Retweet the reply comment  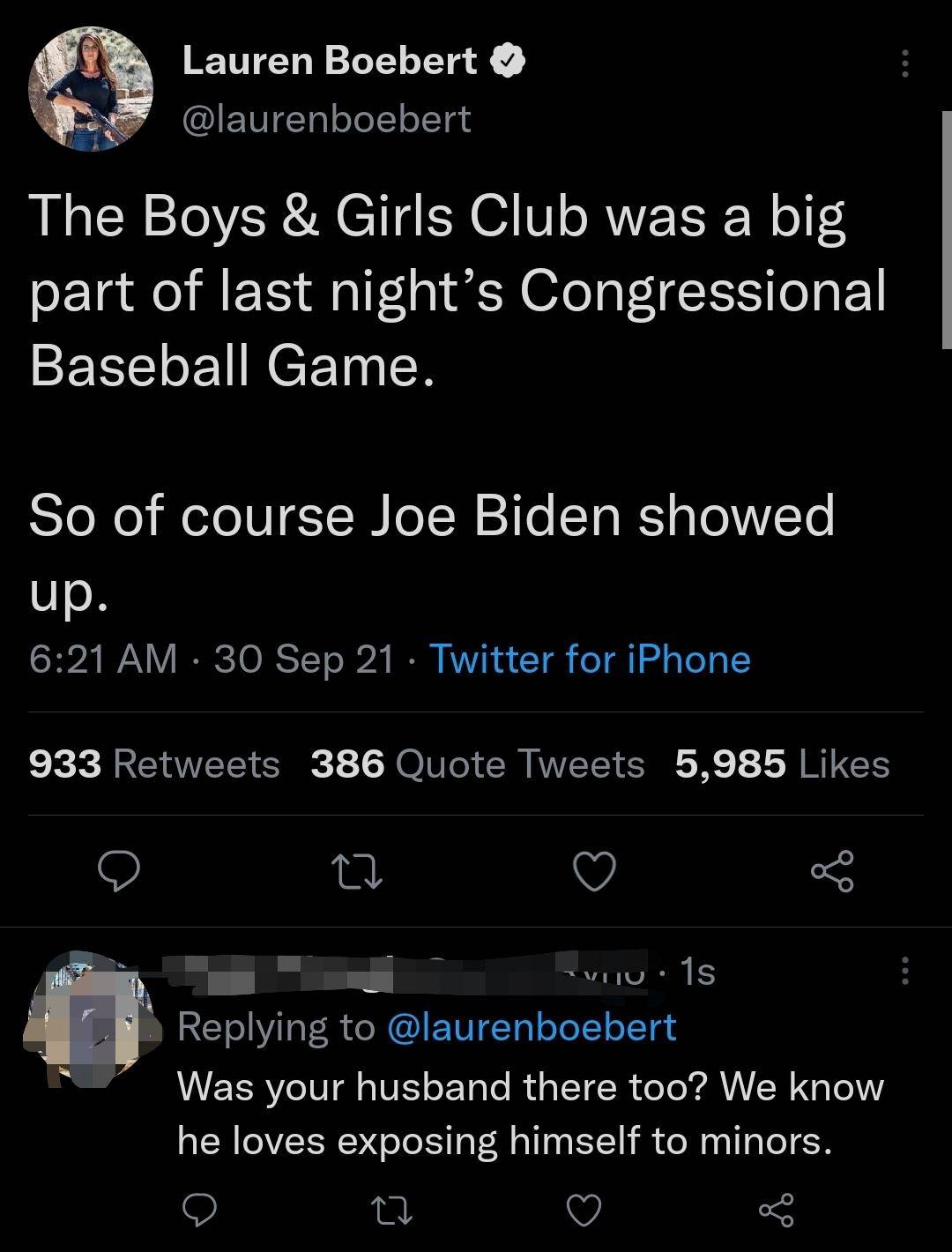point(390,1210)
